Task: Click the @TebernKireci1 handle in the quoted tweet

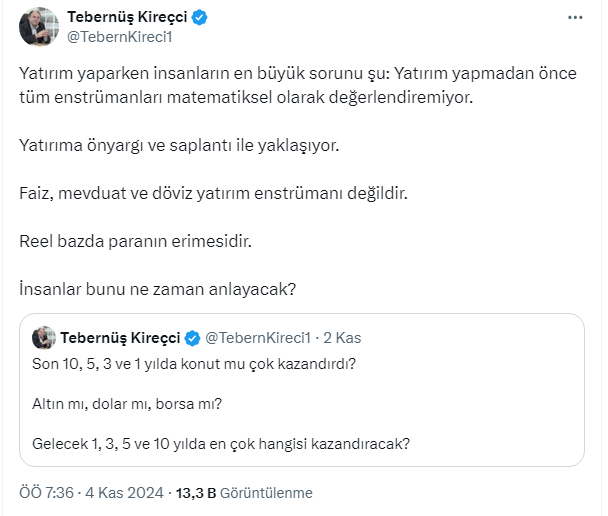Action: coord(259,337)
